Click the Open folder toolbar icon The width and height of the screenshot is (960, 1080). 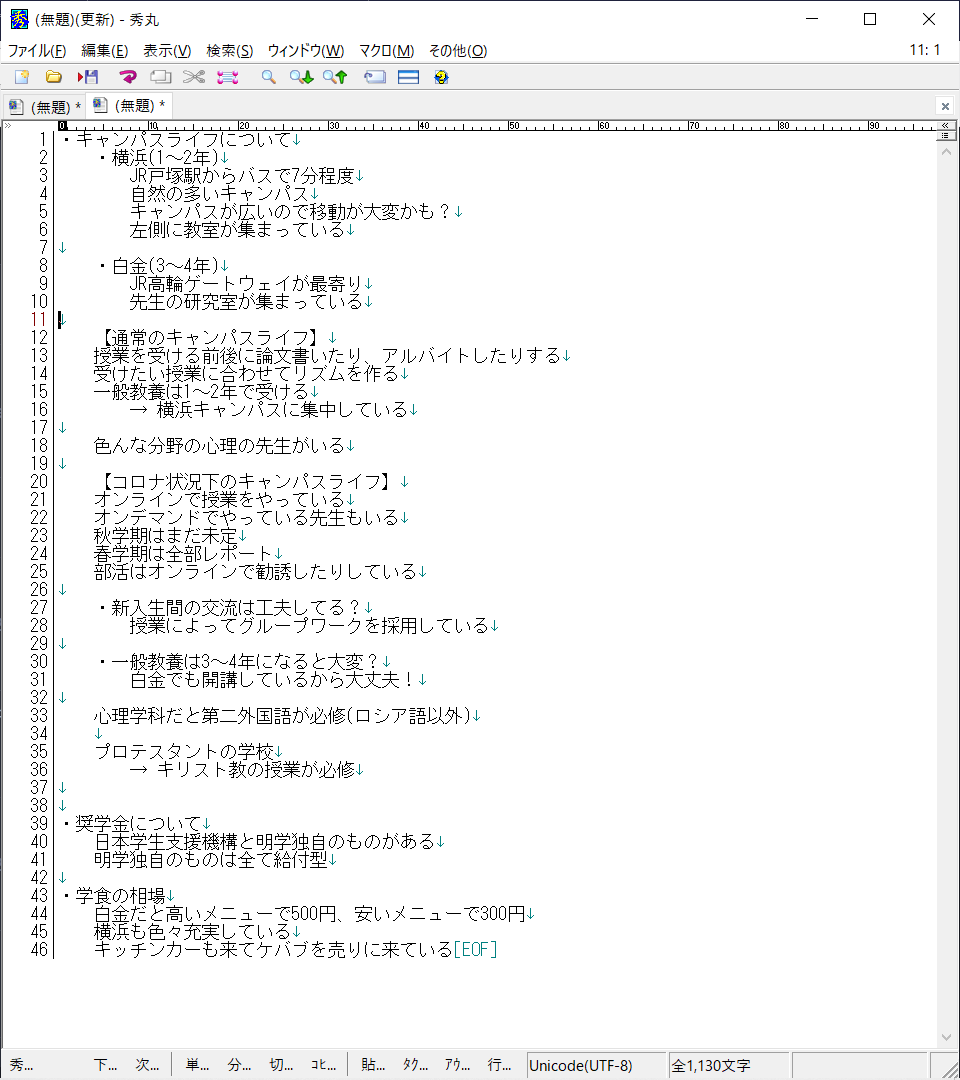[54, 77]
